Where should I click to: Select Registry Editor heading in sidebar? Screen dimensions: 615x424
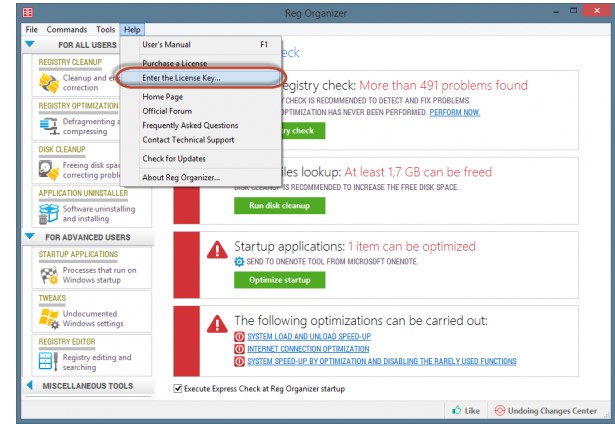click(67, 342)
